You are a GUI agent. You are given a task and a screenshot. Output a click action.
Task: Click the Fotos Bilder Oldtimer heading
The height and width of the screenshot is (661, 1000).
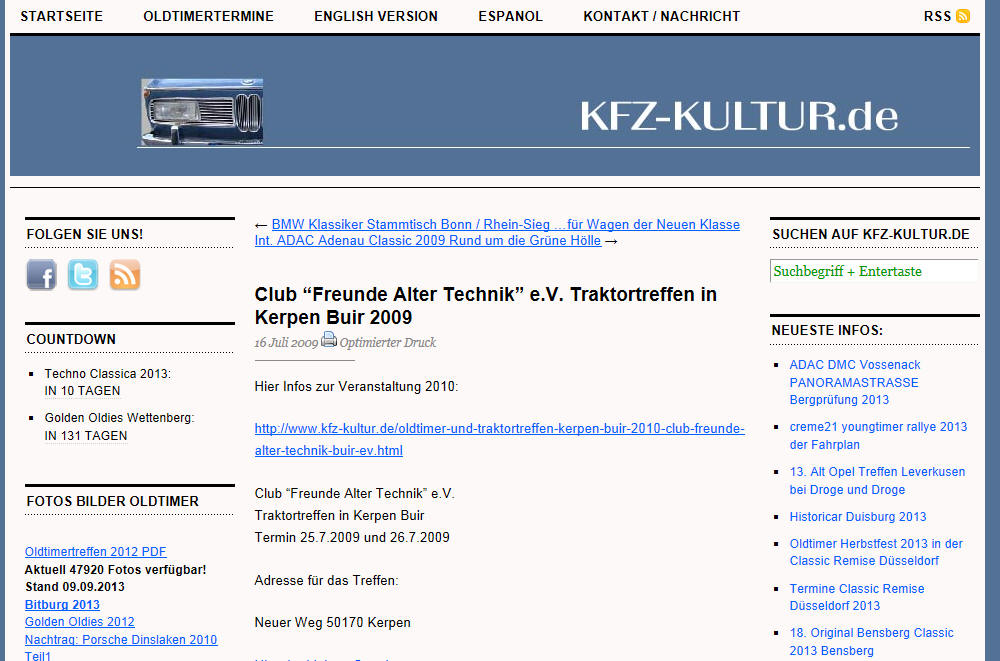point(113,501)
